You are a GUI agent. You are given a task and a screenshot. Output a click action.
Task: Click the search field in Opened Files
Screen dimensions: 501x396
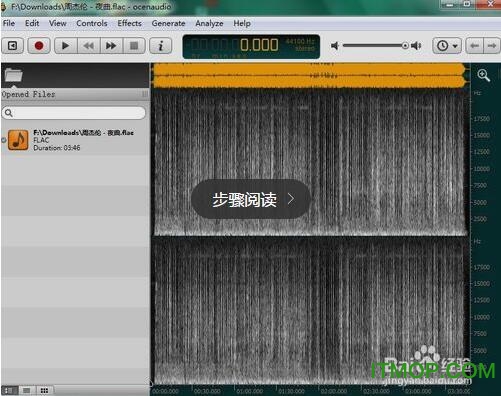pyautogui.click(x=74, y=113)
